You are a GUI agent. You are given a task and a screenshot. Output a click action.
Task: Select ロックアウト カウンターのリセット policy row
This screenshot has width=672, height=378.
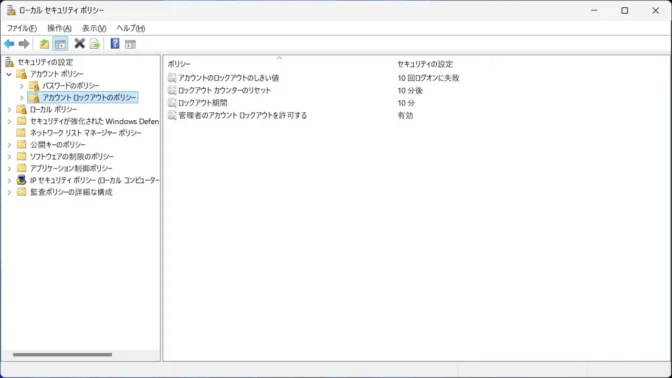click(x=225, y=90)
